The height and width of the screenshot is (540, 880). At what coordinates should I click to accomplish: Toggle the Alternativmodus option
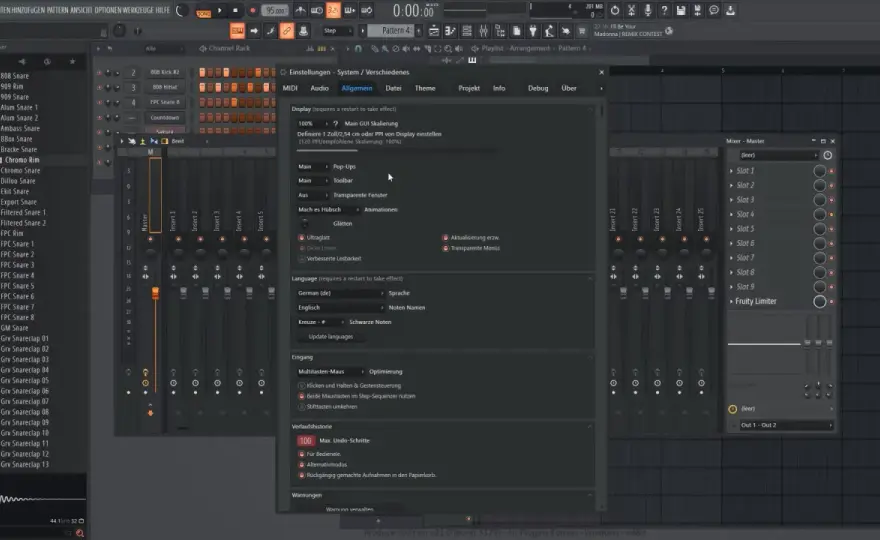coord(302,465)
